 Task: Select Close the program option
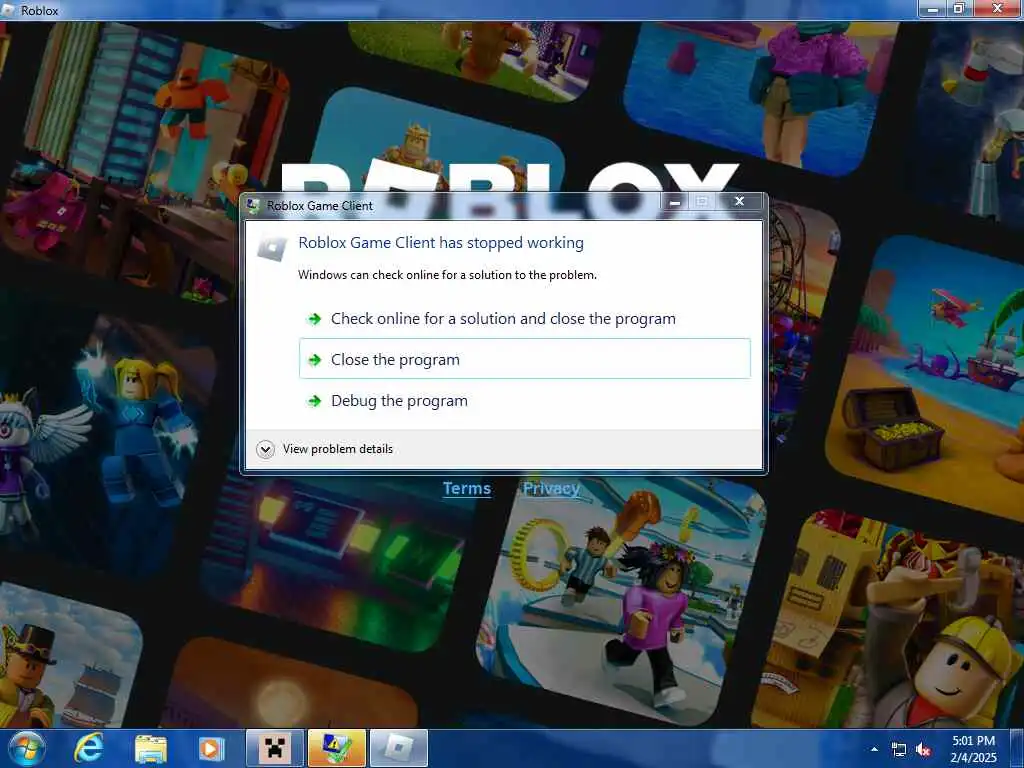click(524, 359)
